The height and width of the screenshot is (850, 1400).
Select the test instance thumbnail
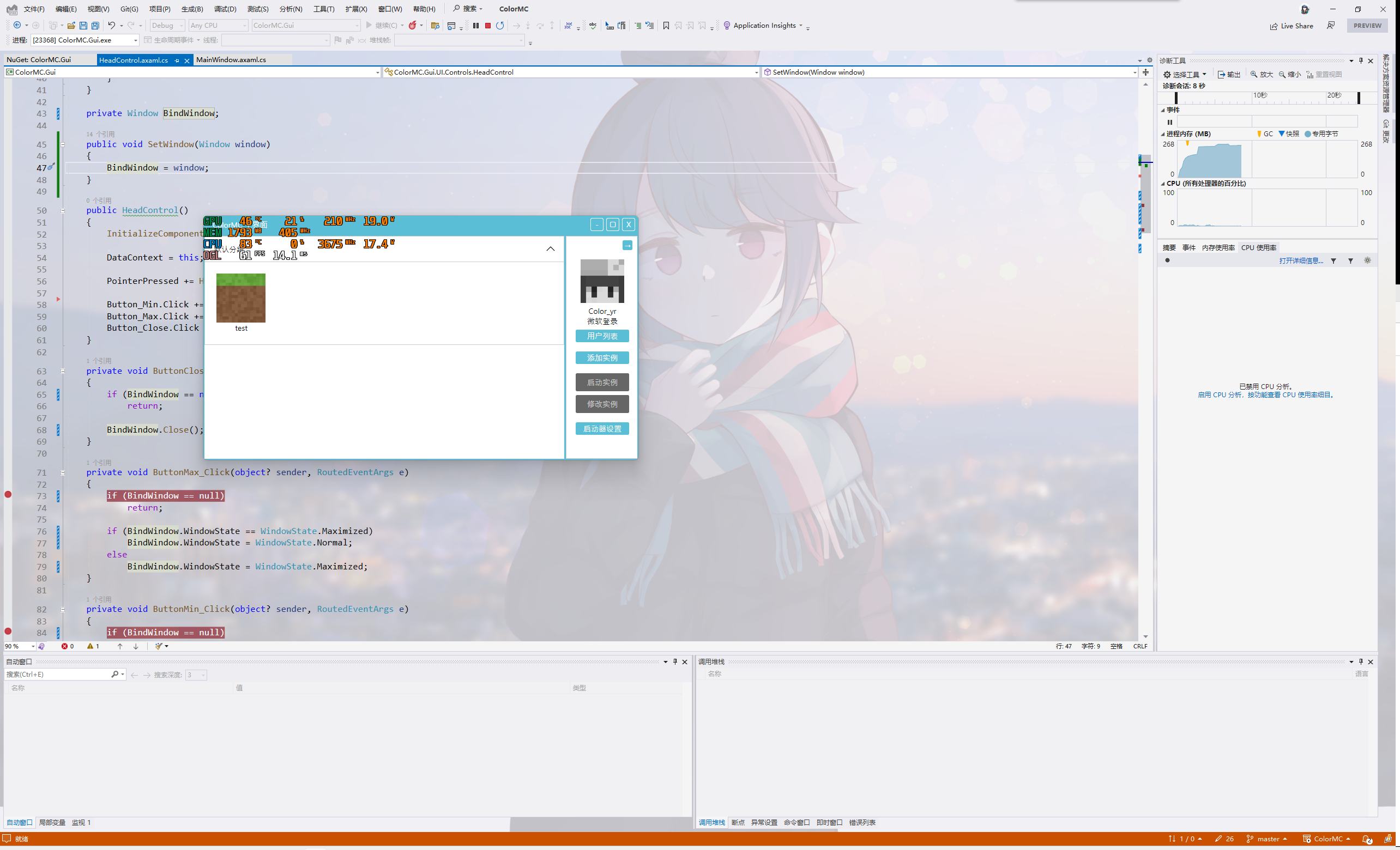pyautogui.click(x=241, y=298)
